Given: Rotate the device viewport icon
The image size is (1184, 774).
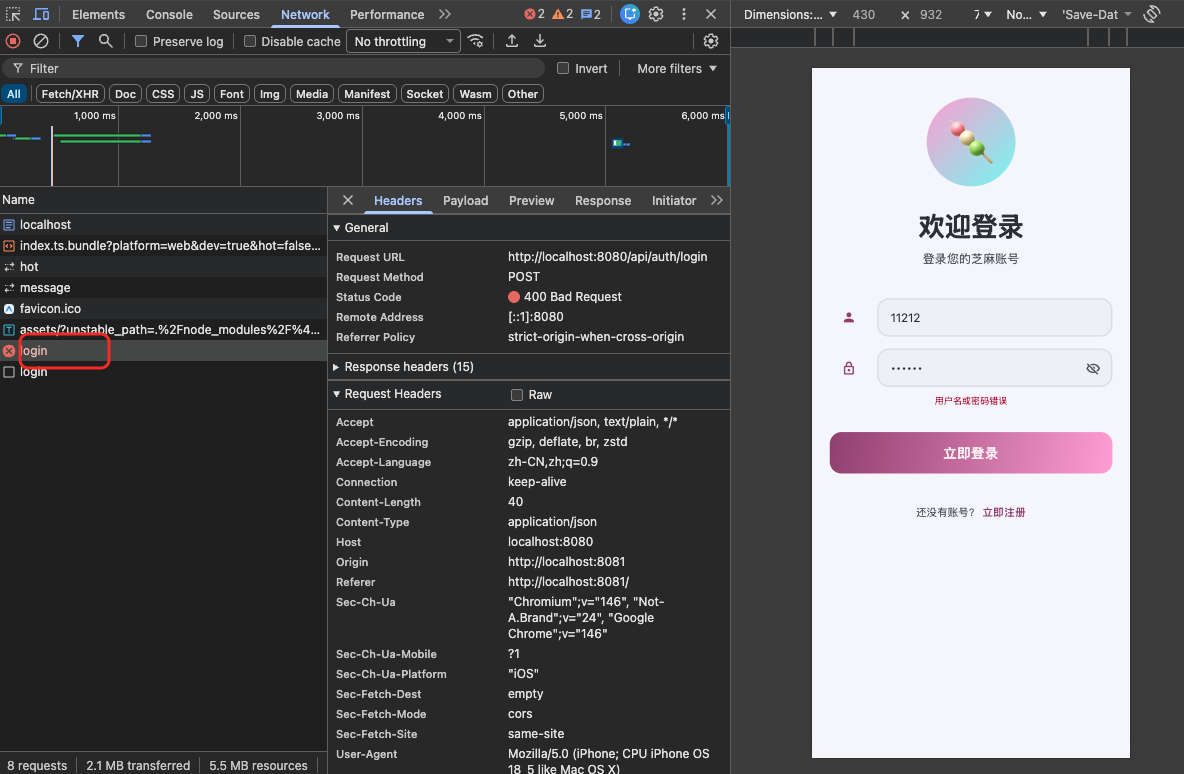Looking at the screenshot, I should [x=1152, y=14].
